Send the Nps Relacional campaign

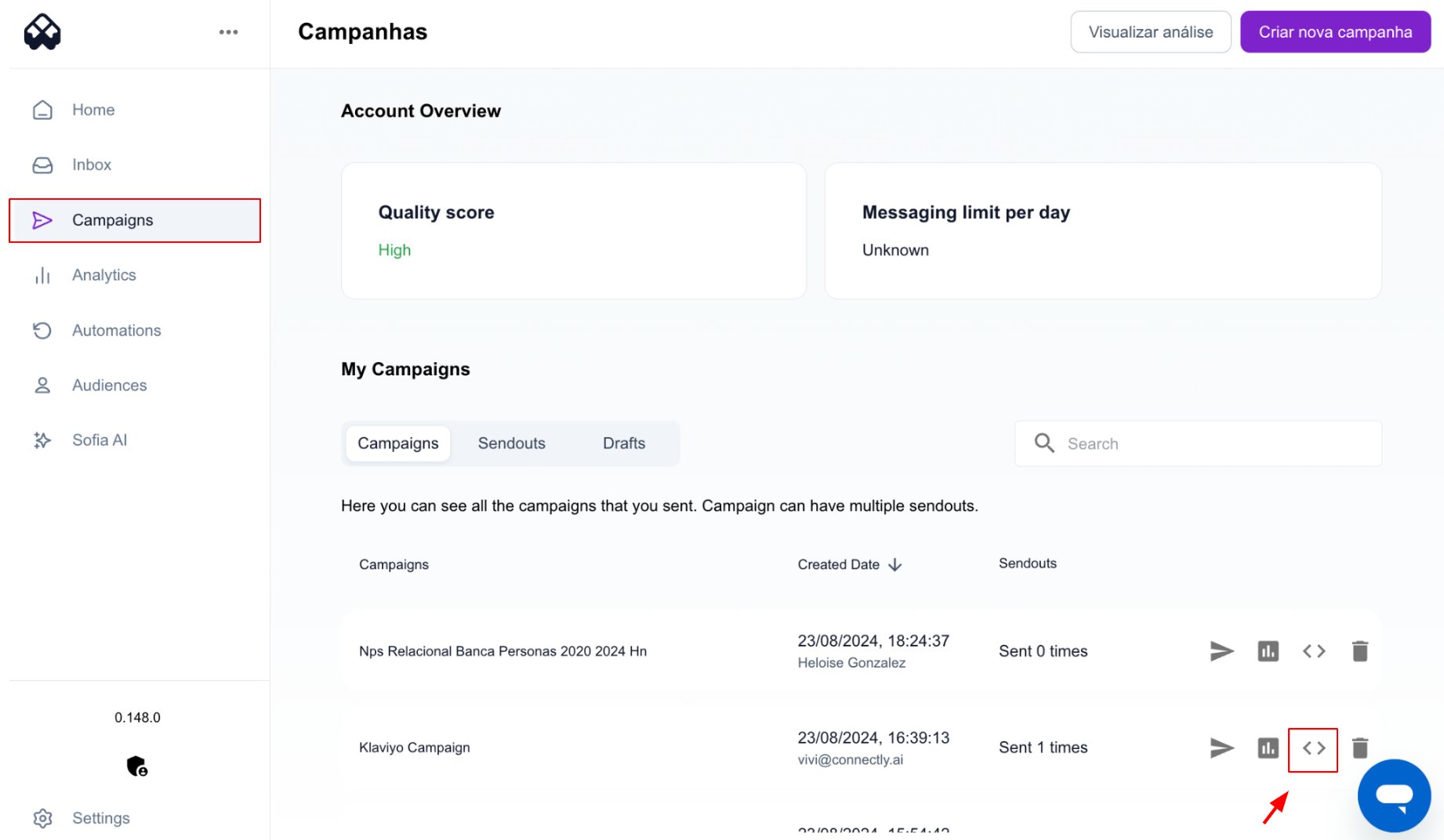tap(1221, 651)
